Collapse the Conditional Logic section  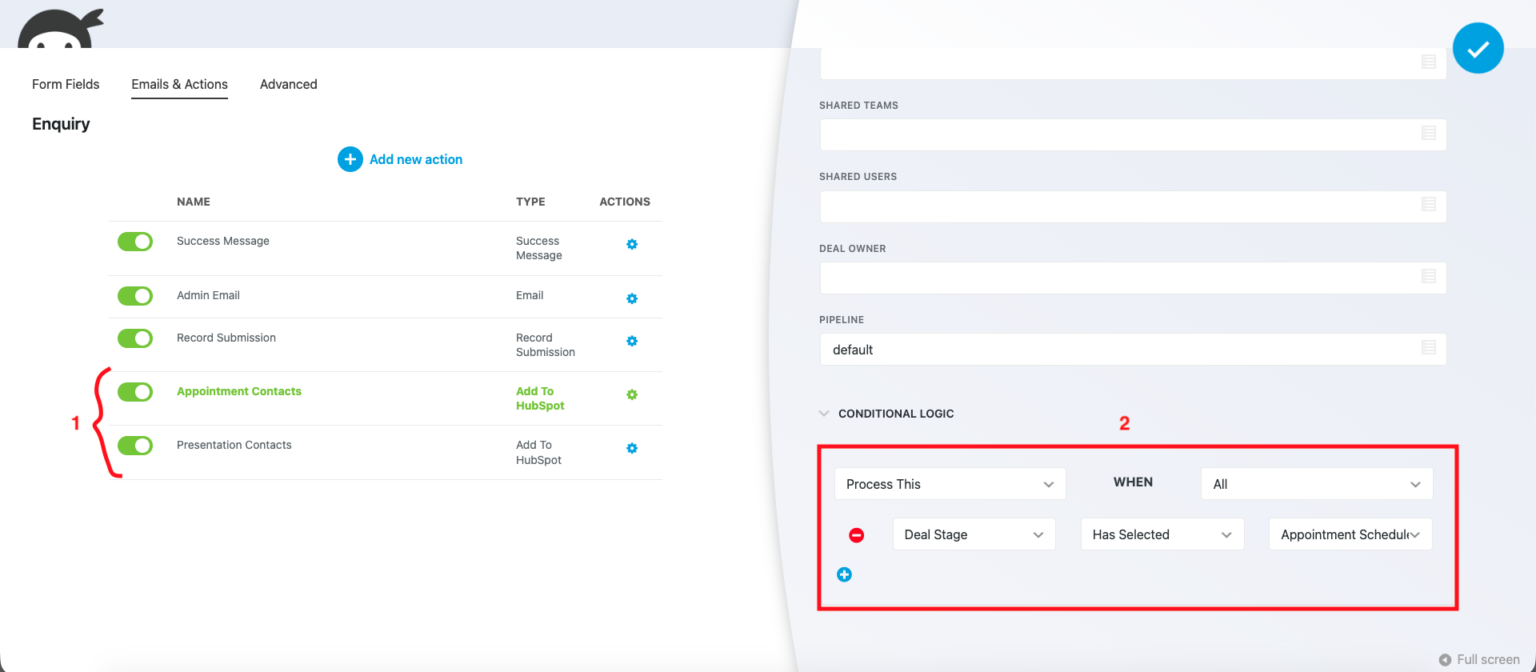click(824, 413)
